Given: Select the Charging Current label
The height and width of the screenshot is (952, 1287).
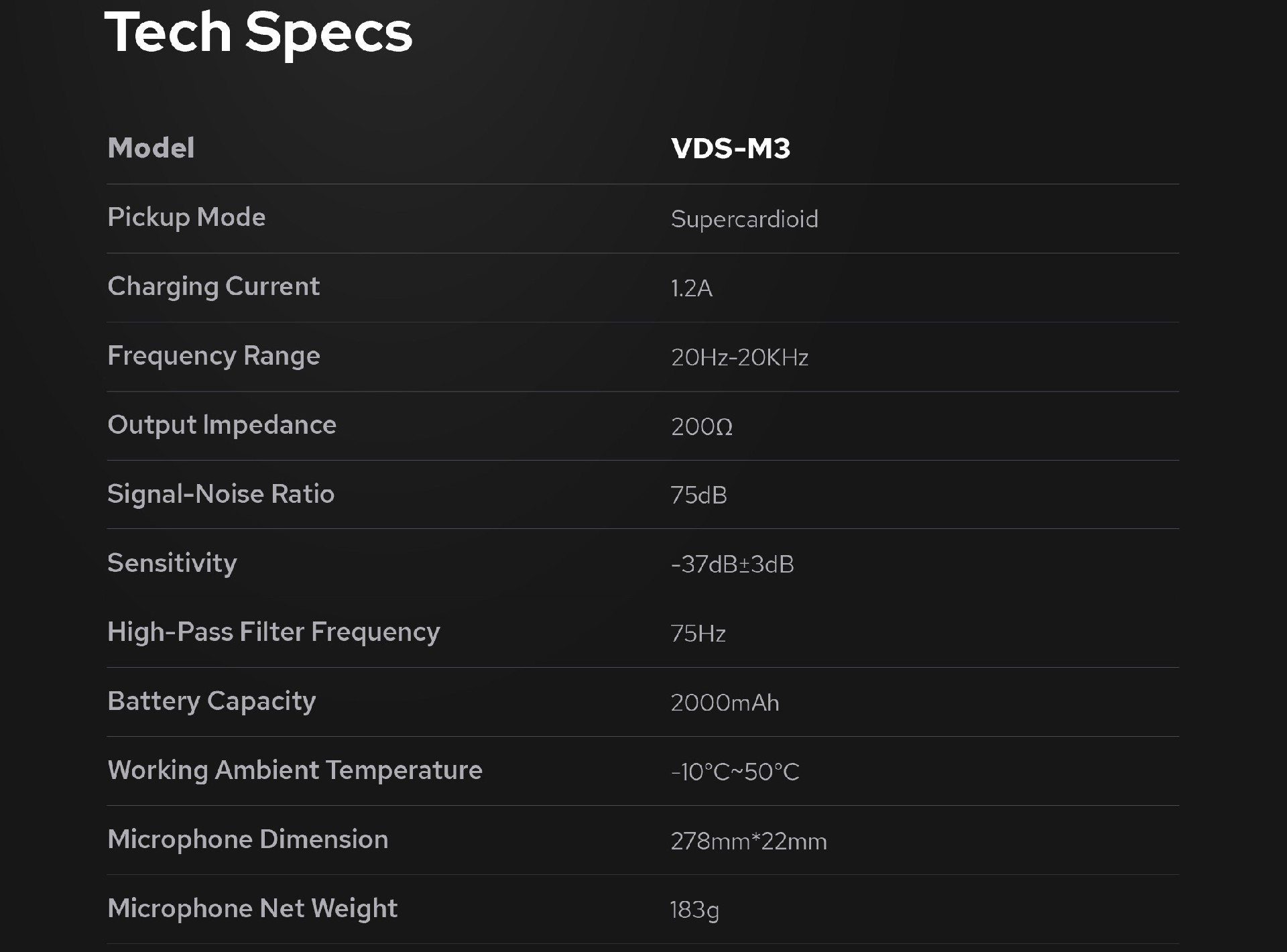Looking at the screenshot, I should pos(214,287).
